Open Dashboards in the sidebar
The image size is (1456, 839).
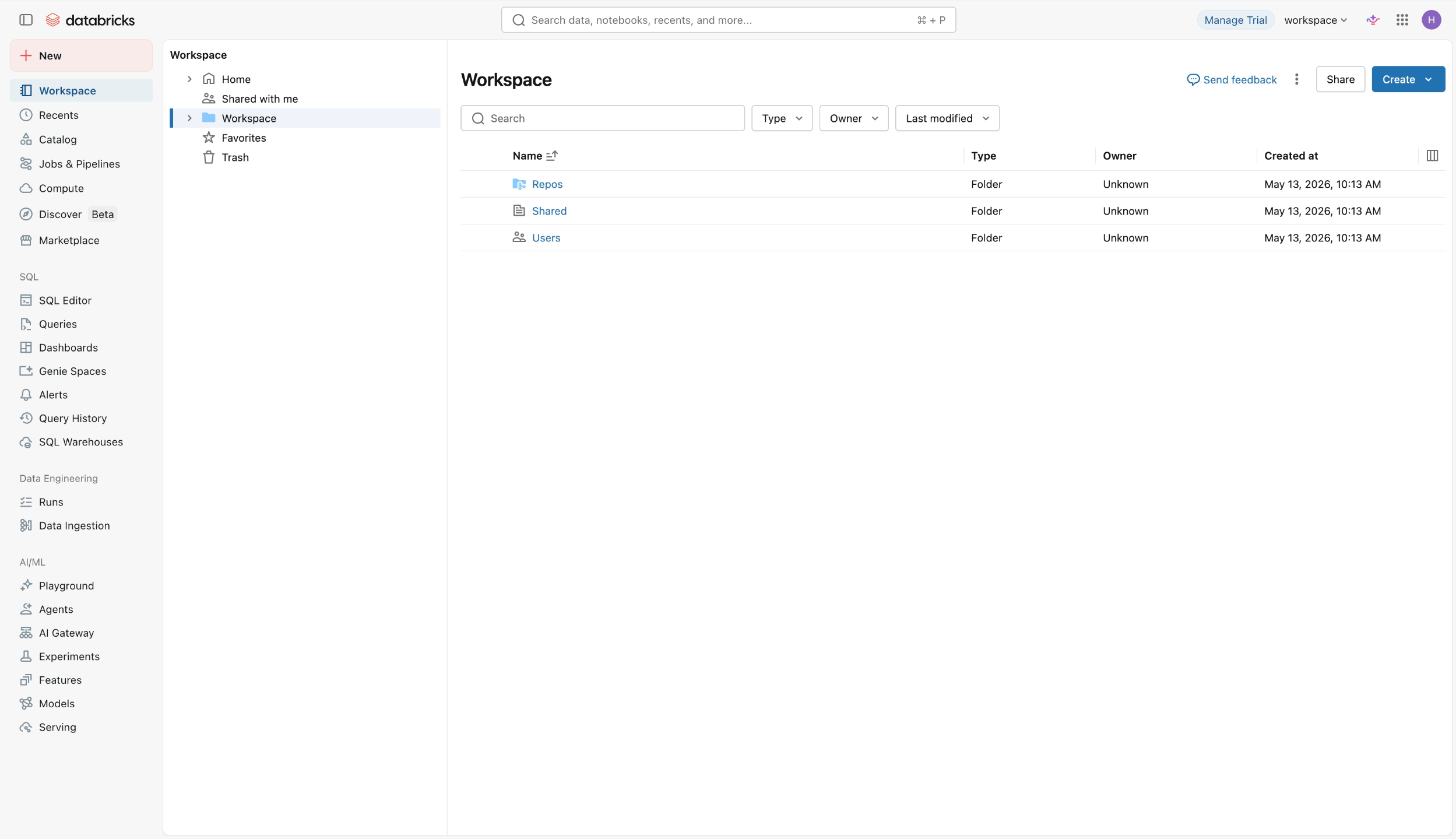click(x=81, y=347)
